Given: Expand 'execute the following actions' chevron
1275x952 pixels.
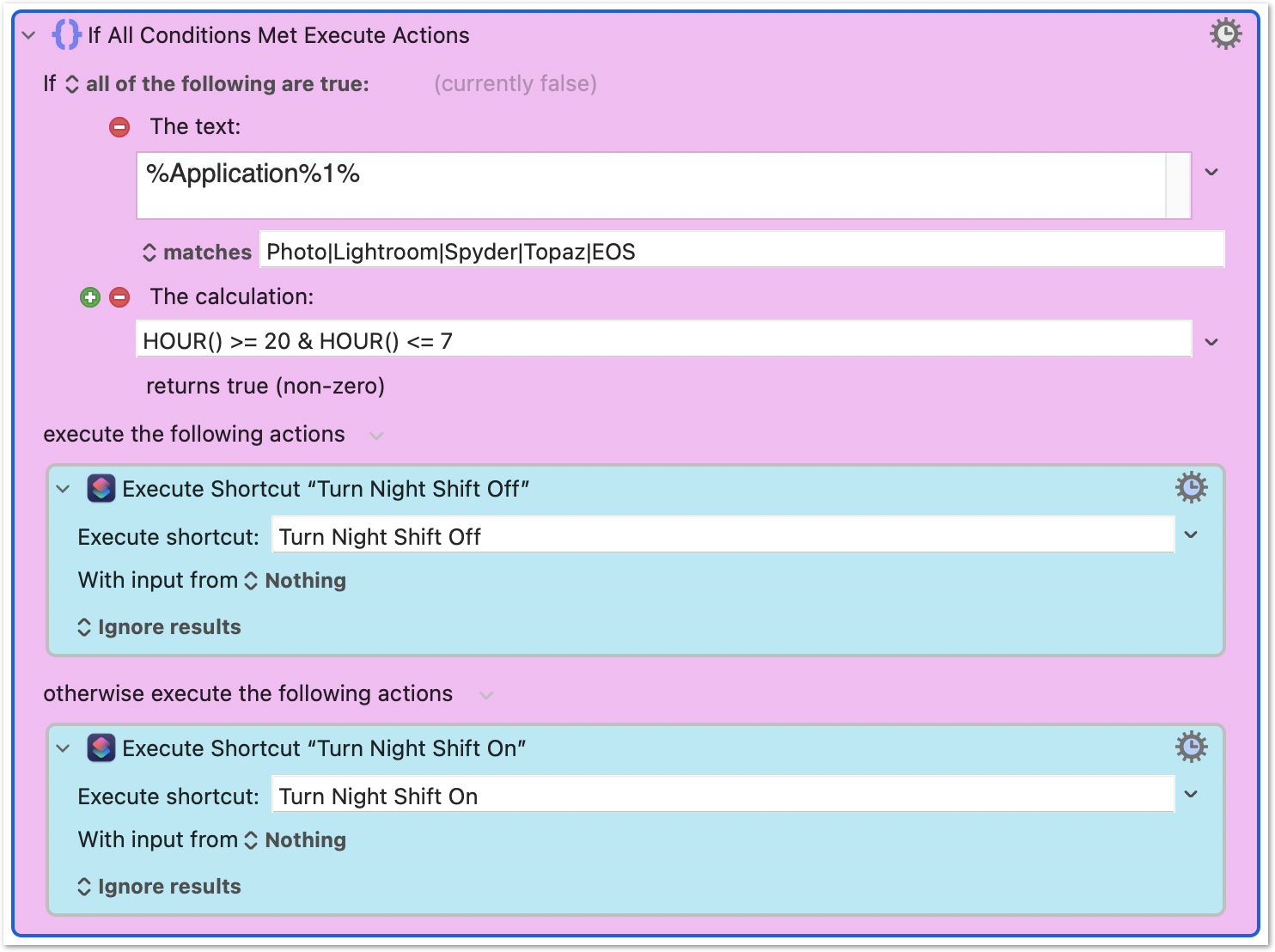Looking at the screenshot, I should click(x=376, y=436).
